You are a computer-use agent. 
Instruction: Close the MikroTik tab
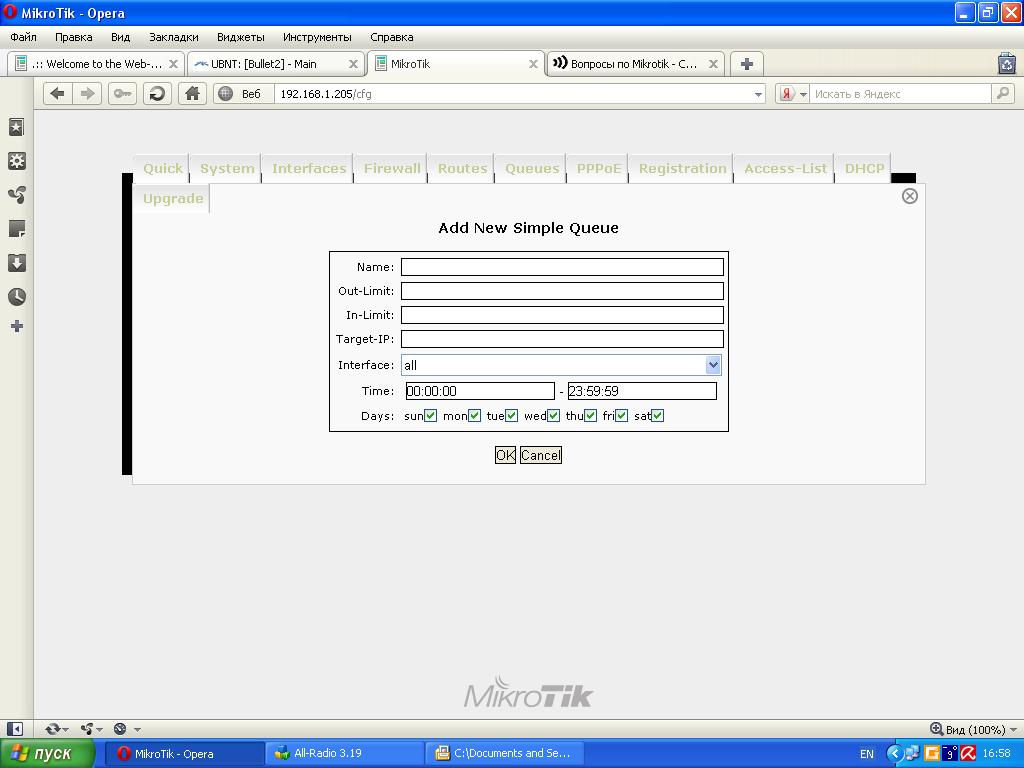point(534,64)
